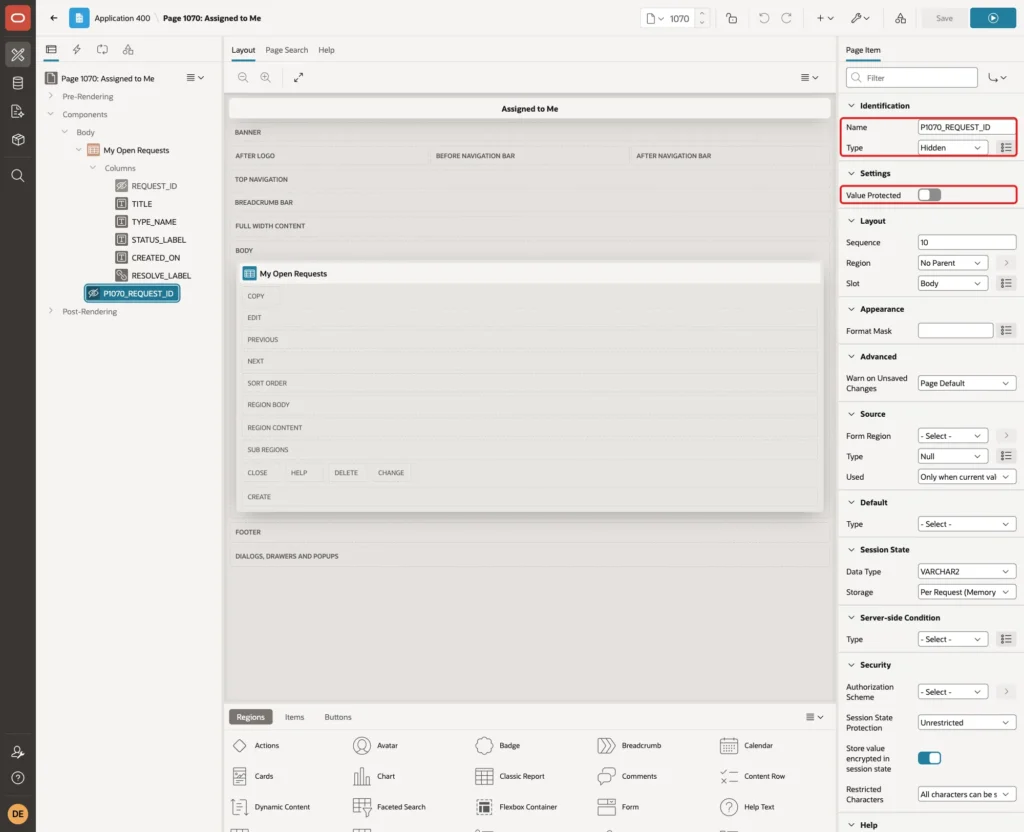The width and height of the screenshot is (1024, 832).
Task: Click the Save button
Action: point(944,18)
